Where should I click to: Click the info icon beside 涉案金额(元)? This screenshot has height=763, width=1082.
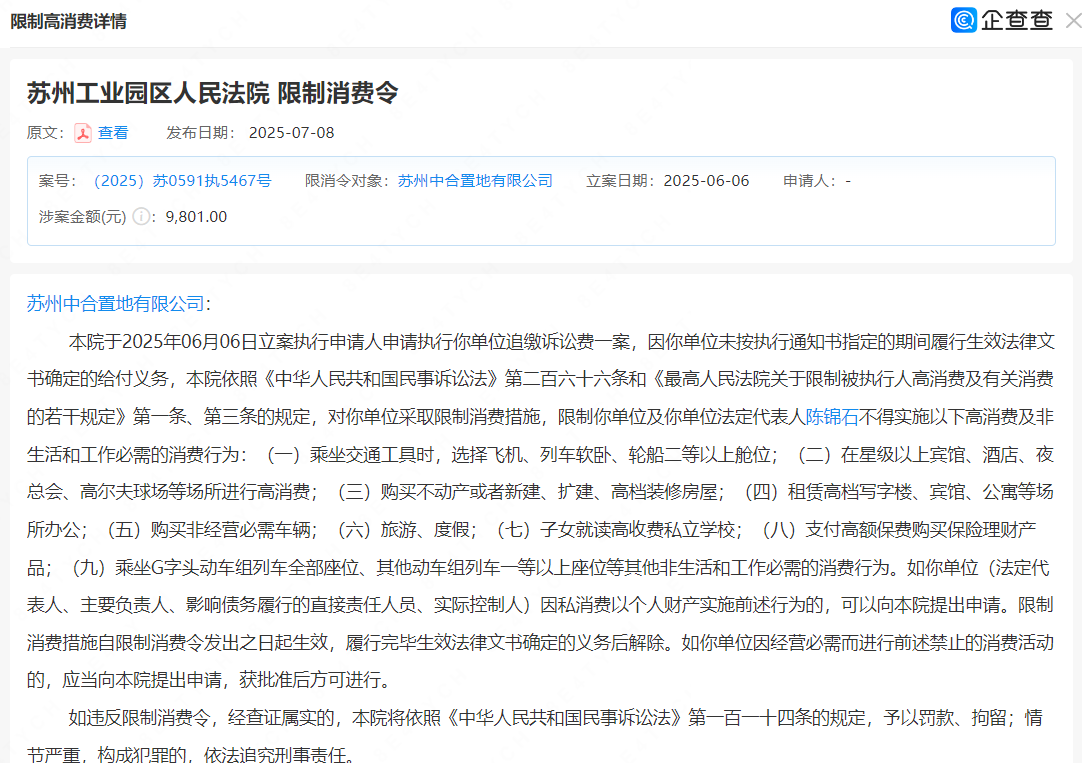click(x=141, y=216)
